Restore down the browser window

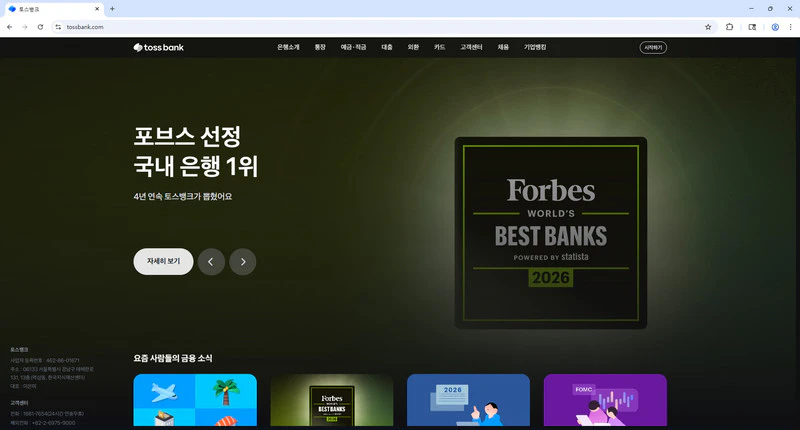(x=770, y=9)
